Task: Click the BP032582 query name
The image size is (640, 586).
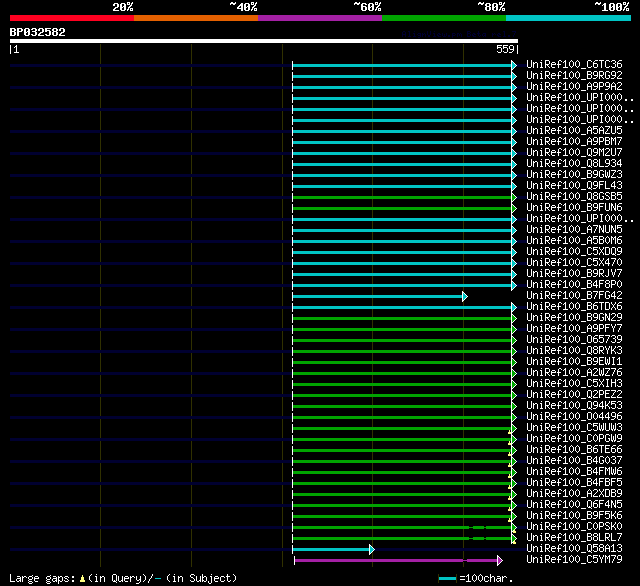Action: tap(38, 32)
